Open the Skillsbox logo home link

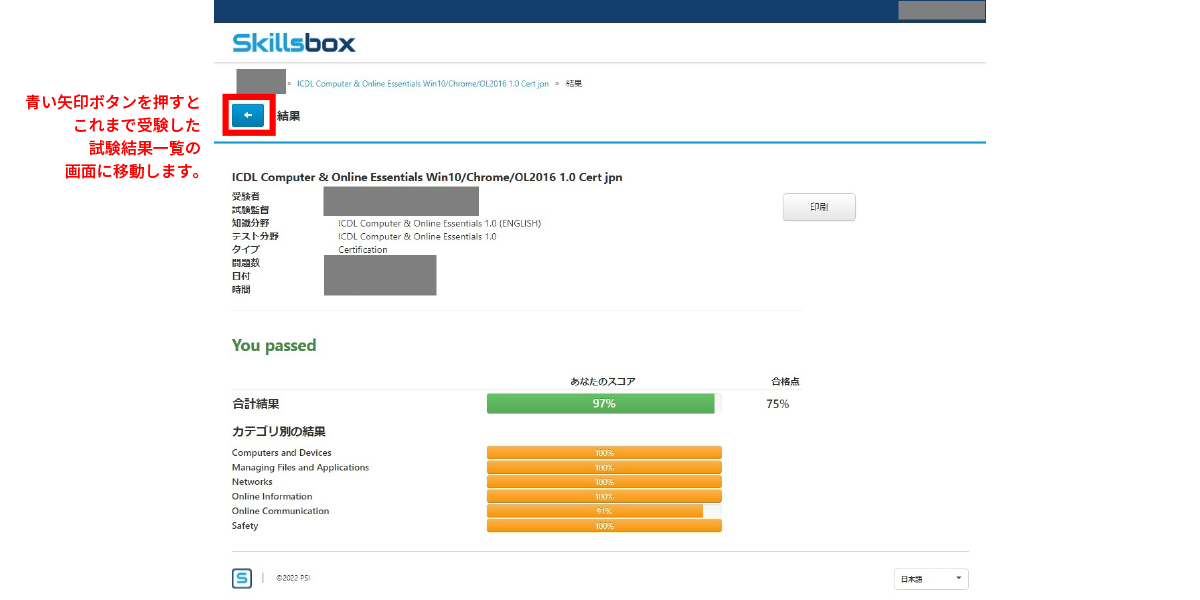click(x=294, y=43)
